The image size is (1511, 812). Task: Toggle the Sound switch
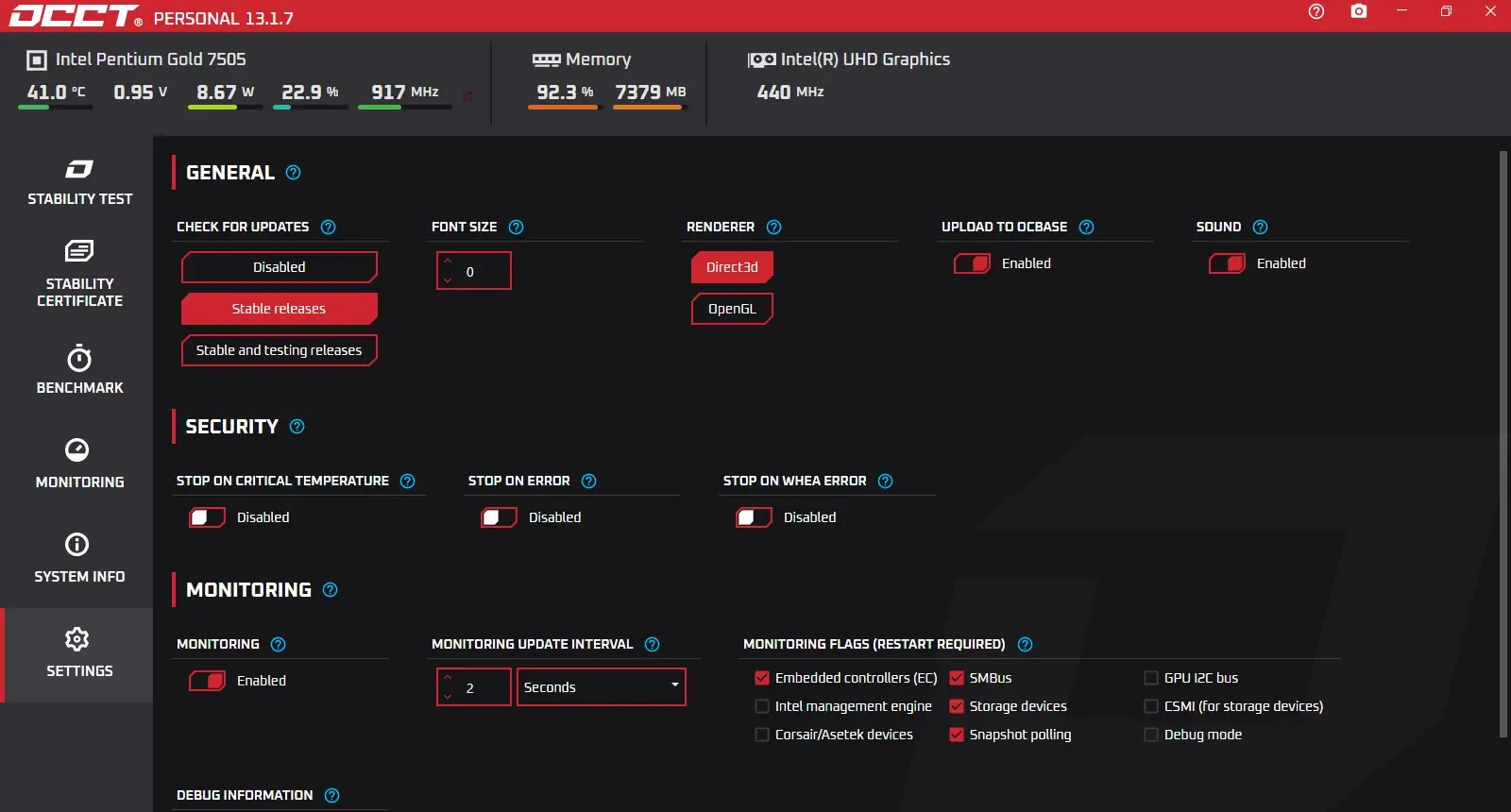click(x=1227, y=264)
